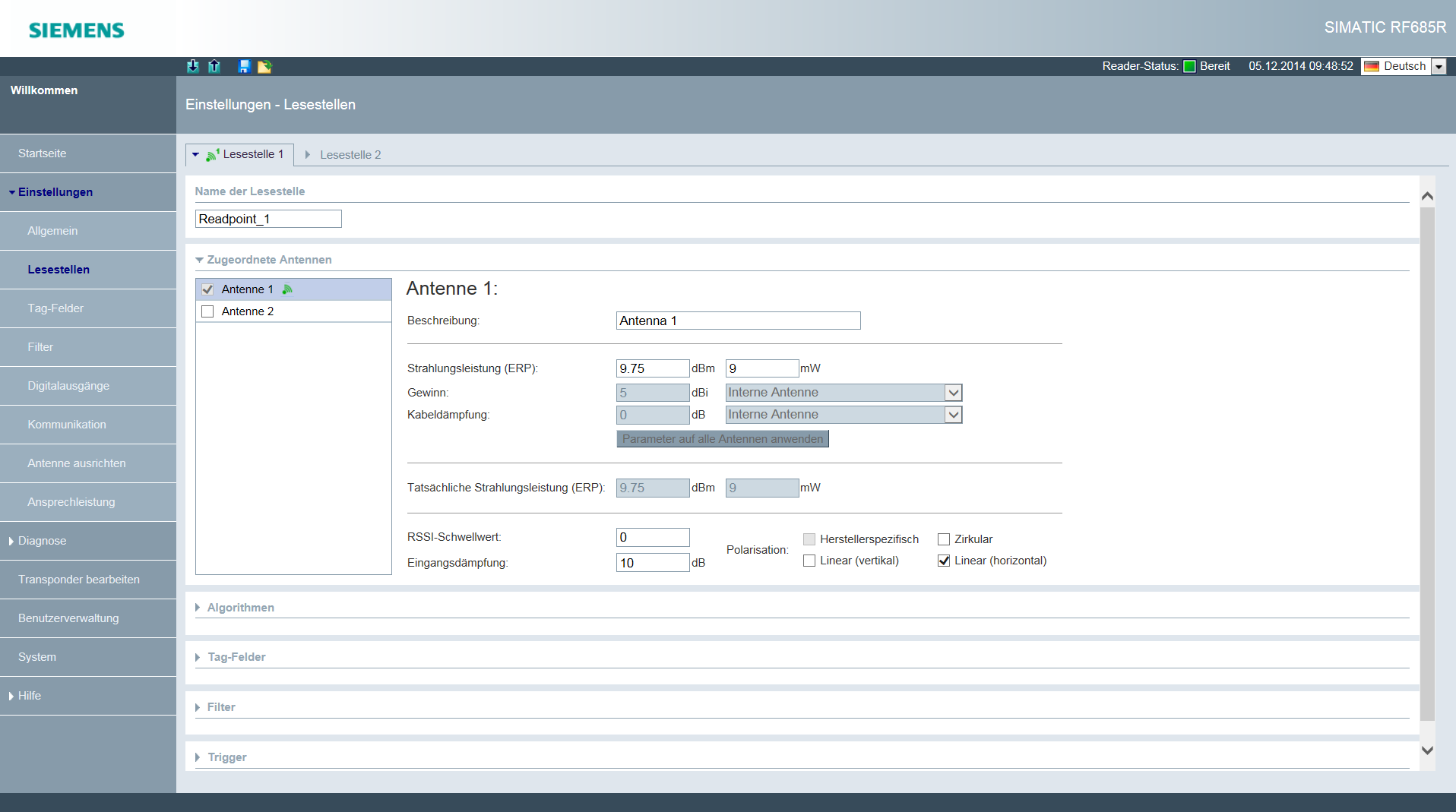
Task: Click the Strahlungsleistung mW field
Action: click(762, 368)
